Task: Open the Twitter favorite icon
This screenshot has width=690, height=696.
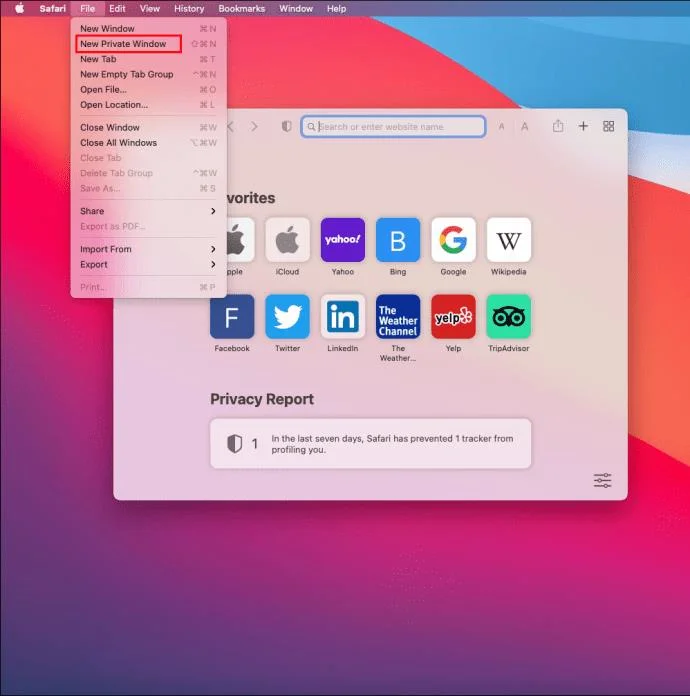Action: click(x=287, y=316)
